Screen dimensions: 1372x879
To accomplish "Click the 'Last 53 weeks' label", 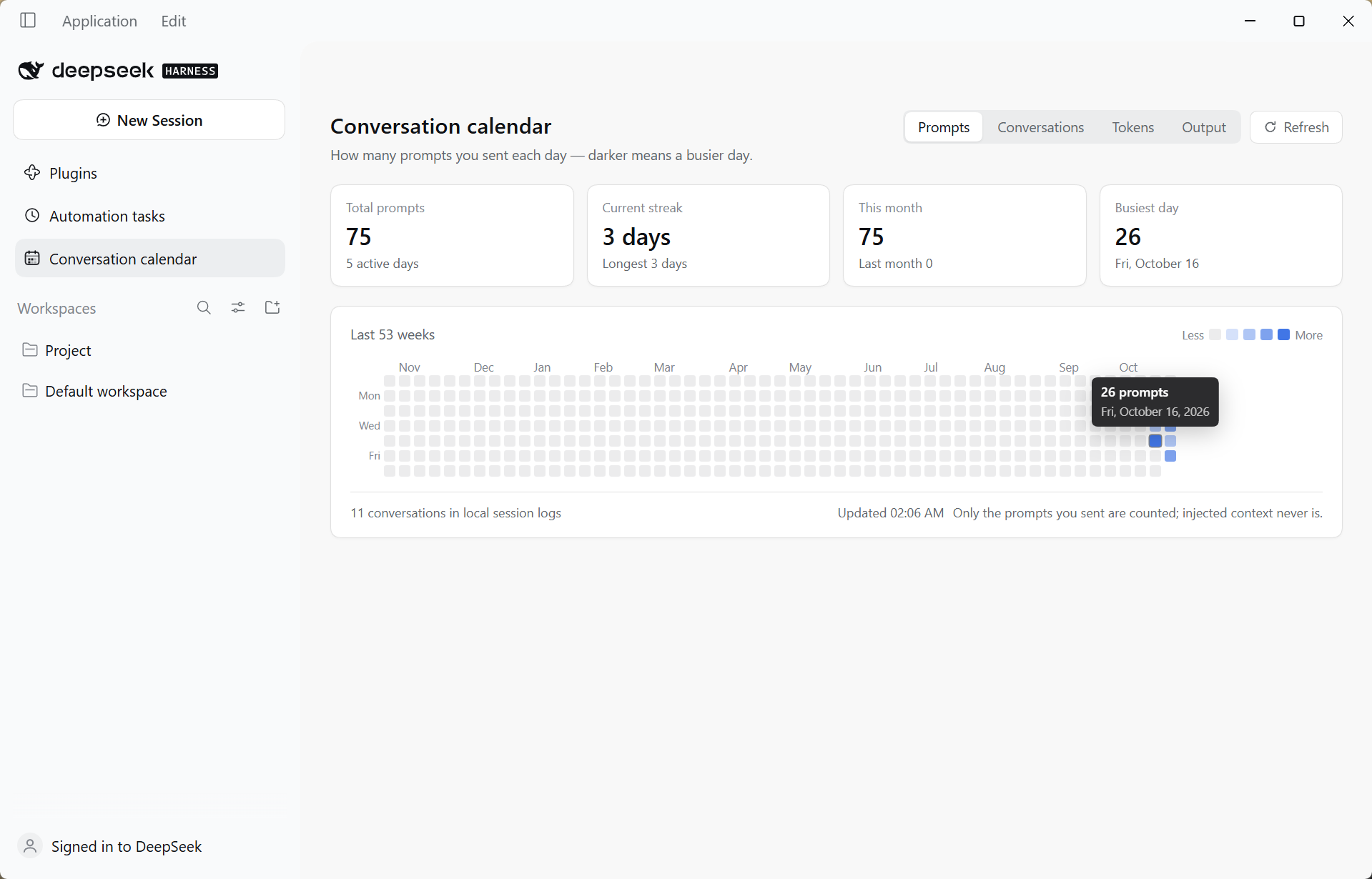I will (x=393, y=334).
